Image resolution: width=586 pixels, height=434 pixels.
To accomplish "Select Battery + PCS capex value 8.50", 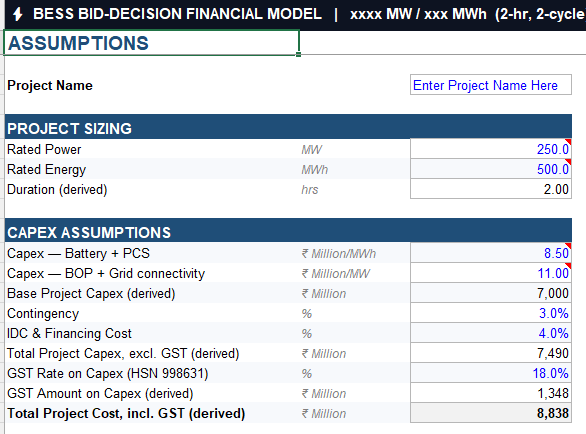I will click(491, 253).
